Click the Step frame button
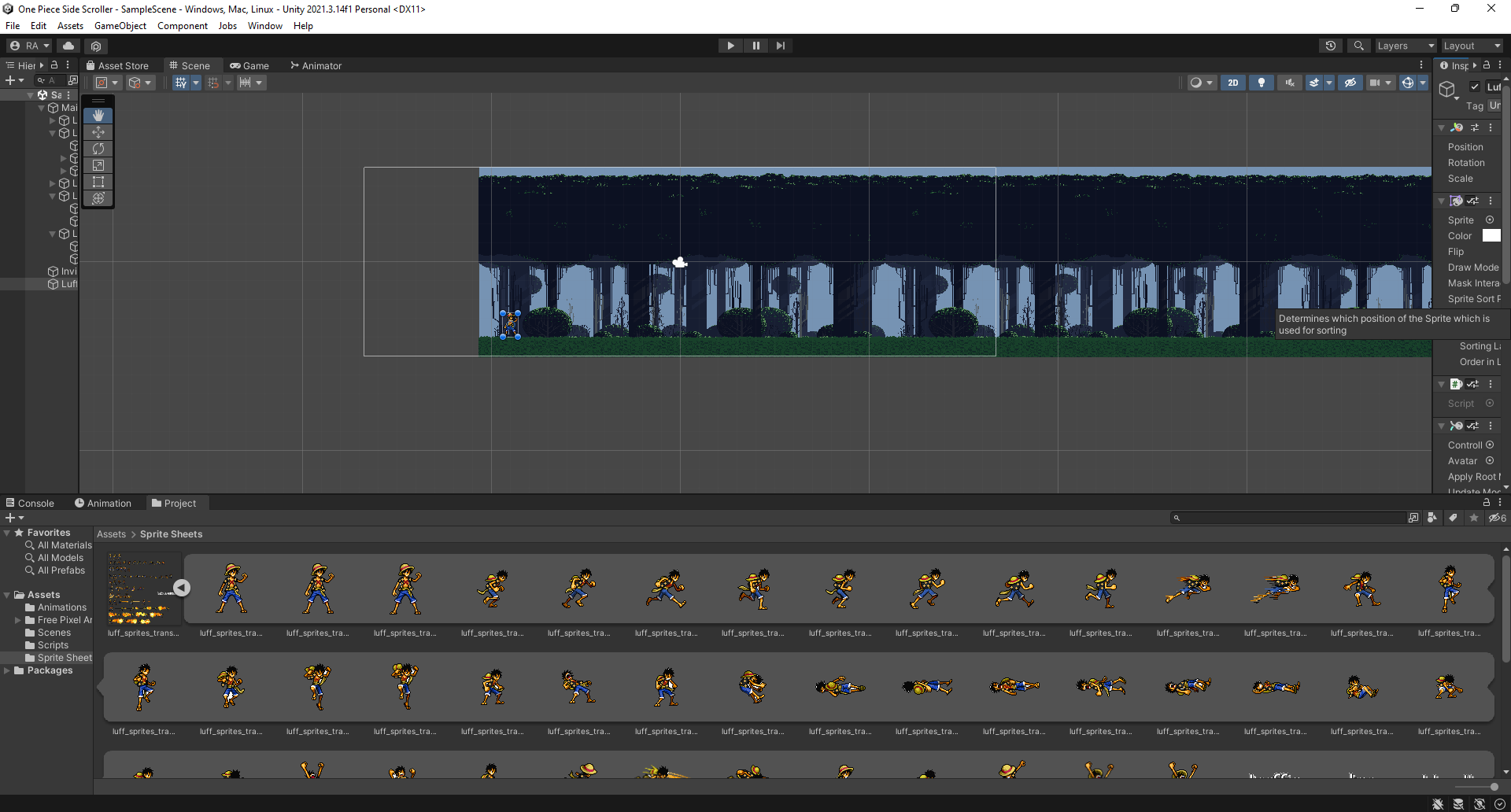 [x=780, y=46]
